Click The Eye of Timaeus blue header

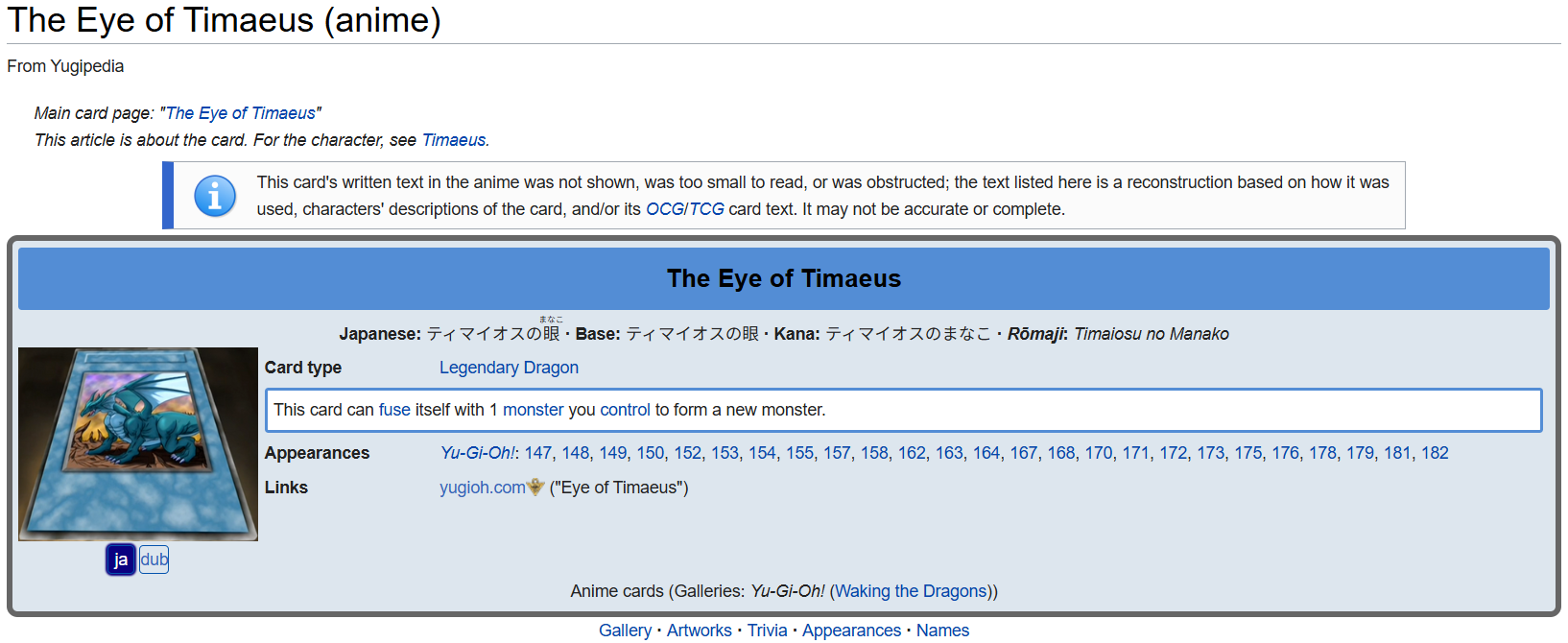point(784,278)
